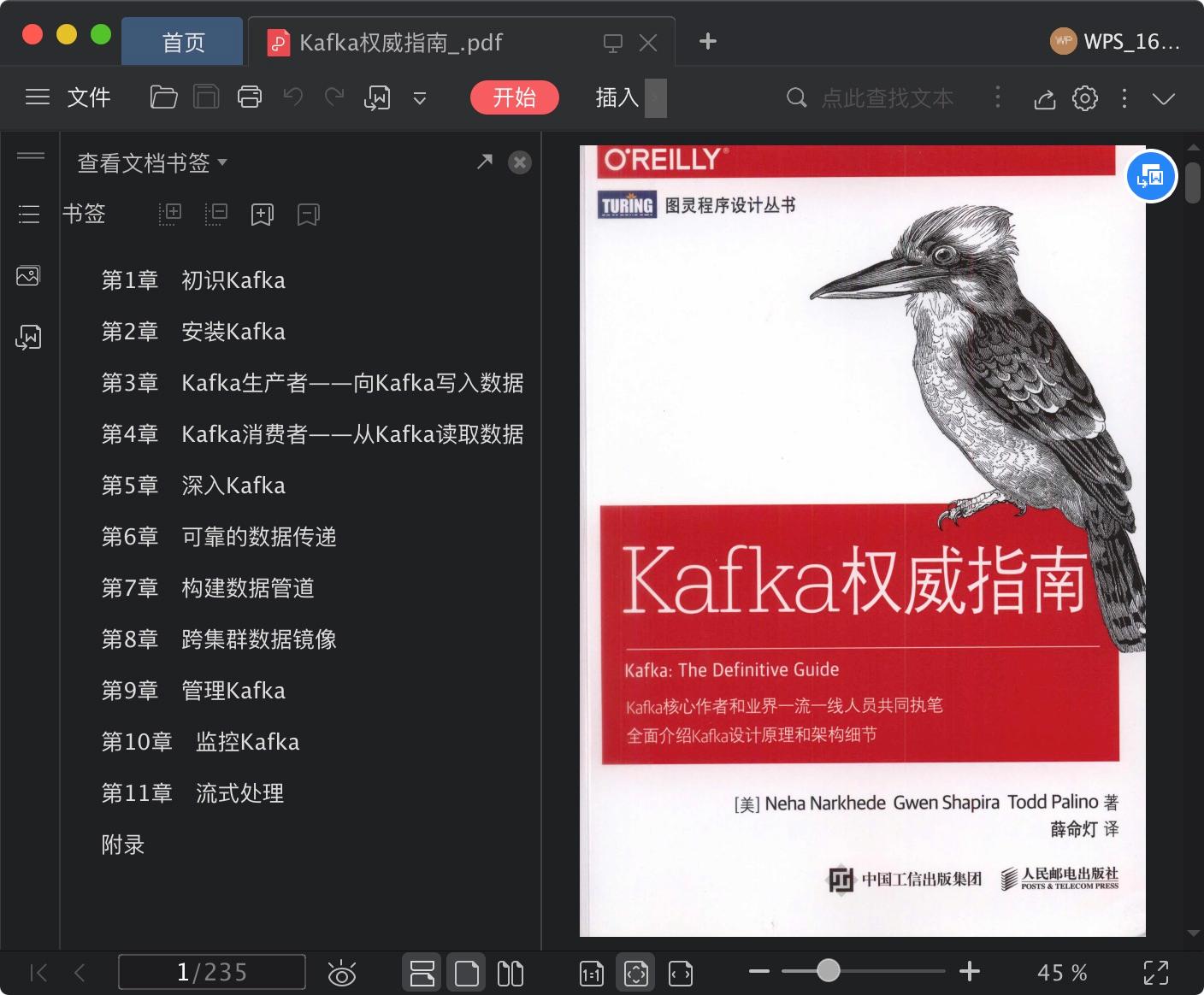
Task: Open bookmark 第8章 跨集群数据镜像
Action: (x=219, y=639)
